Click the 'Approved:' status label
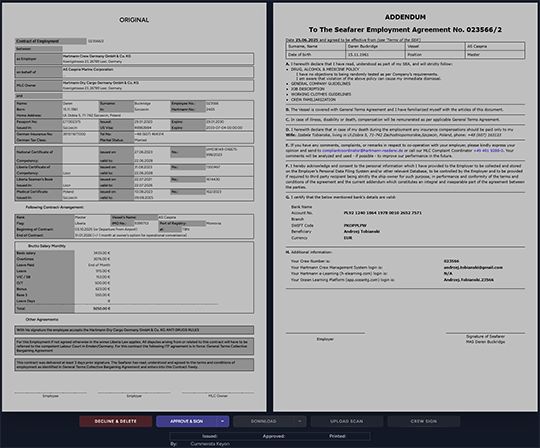The width and height of the screenshot is (540, 448). point(273,436)
